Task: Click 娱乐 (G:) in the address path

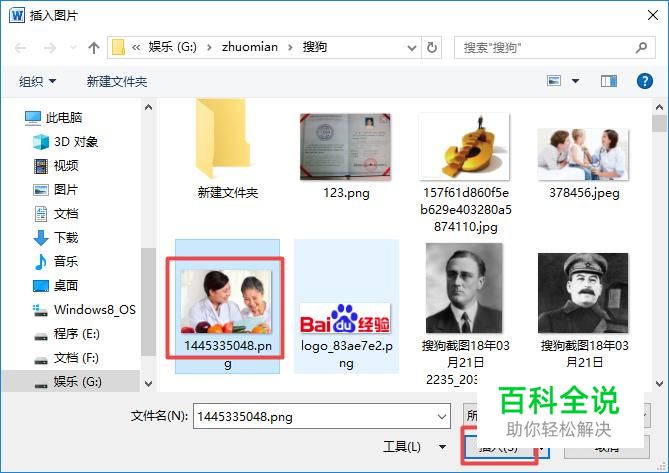Action: point(172,47)
